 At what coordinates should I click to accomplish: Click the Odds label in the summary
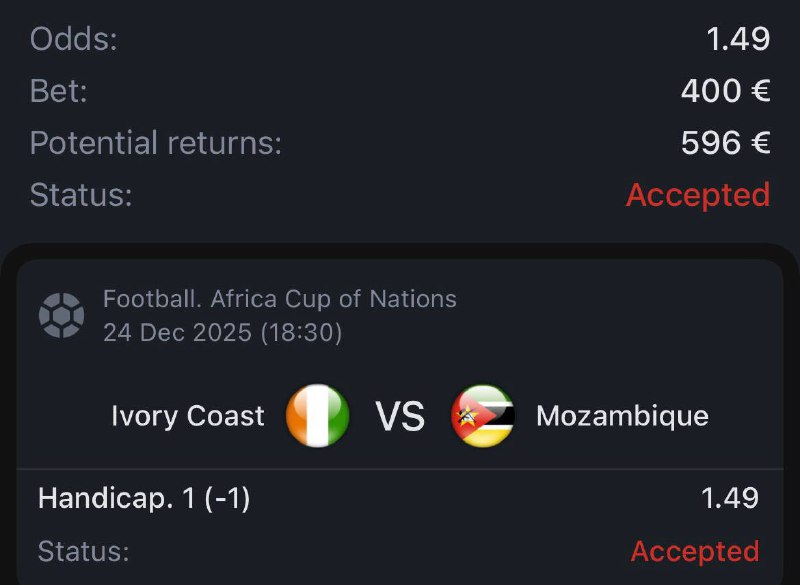[x=74, y=39]
